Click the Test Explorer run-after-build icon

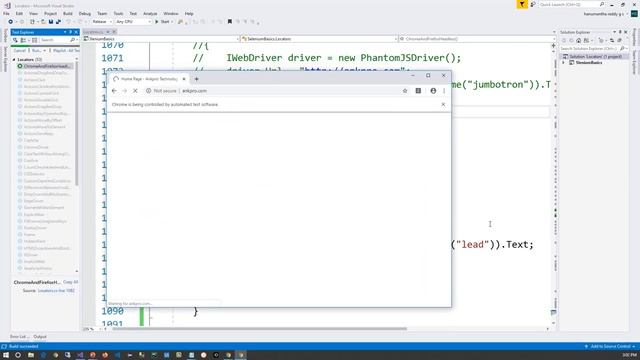(x=15, y=40)
